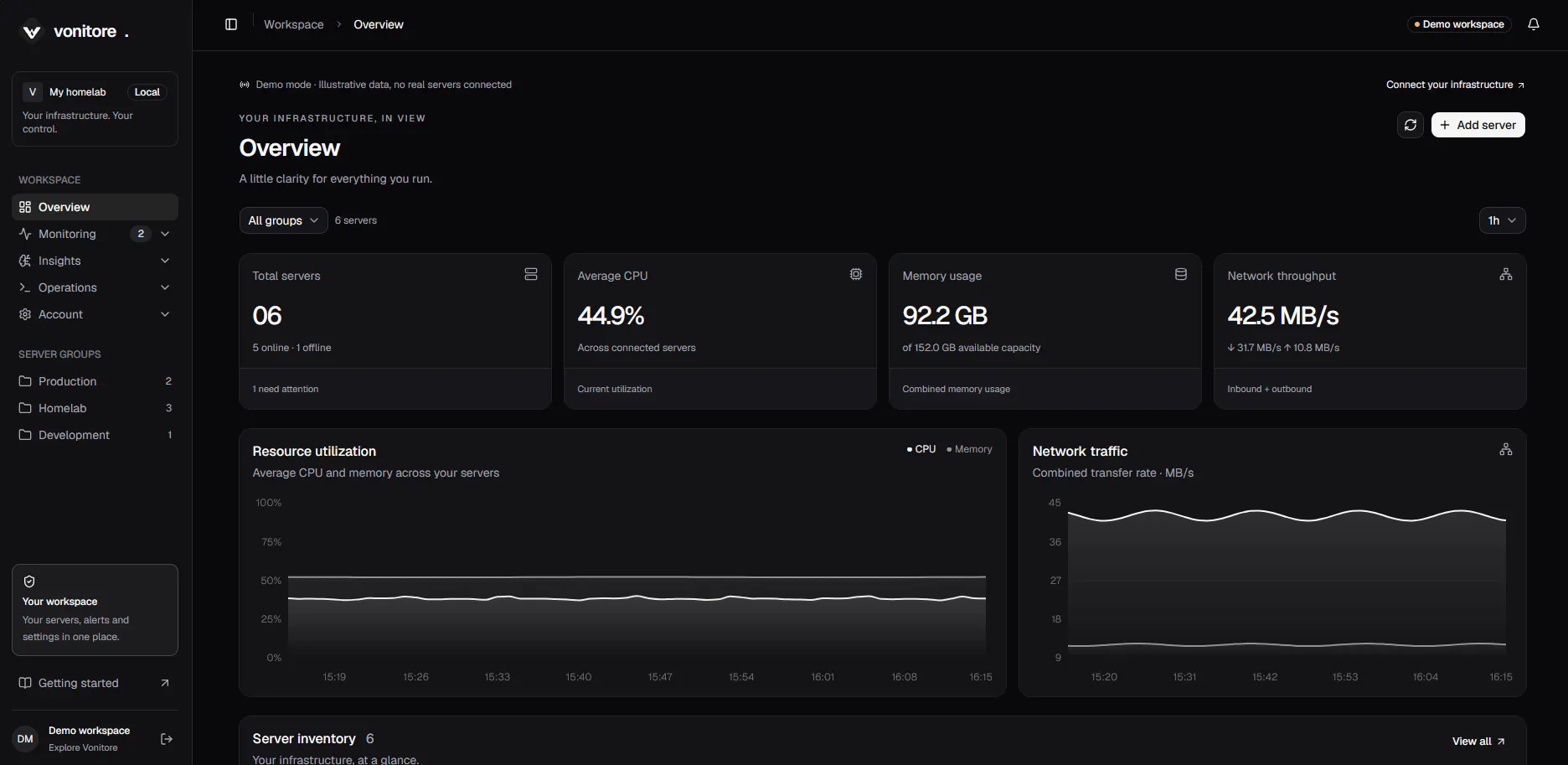Click the shield icon in workspace card
The height and width of the screenshot is (765, 1568).
(x=29, y=582)
